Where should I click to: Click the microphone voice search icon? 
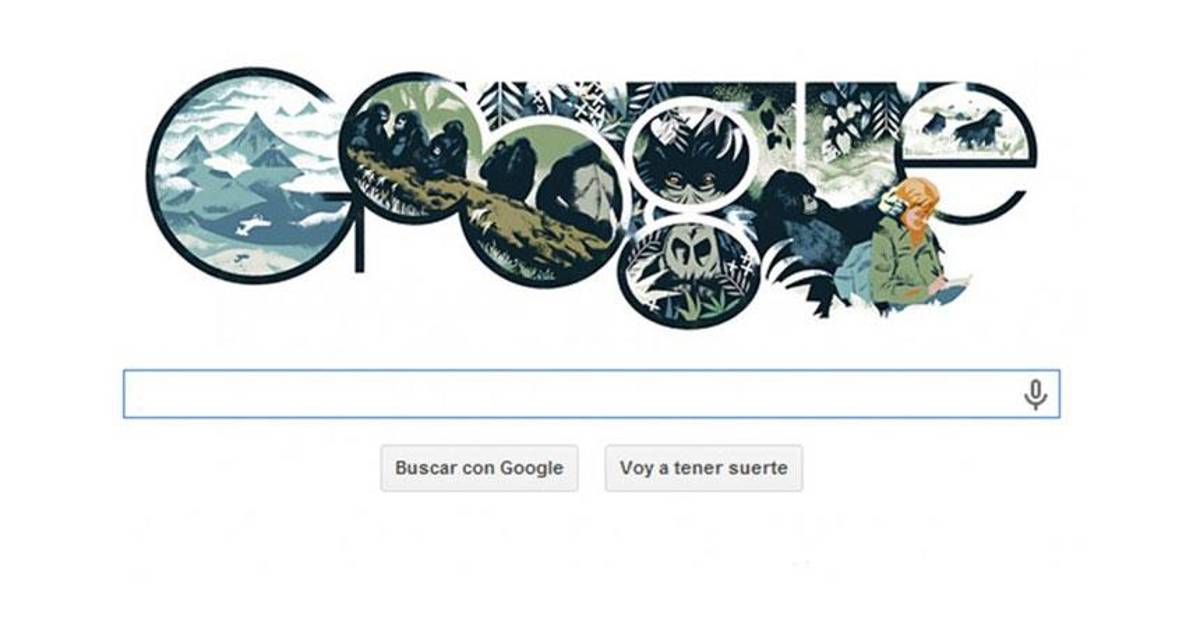[1035, 395]
